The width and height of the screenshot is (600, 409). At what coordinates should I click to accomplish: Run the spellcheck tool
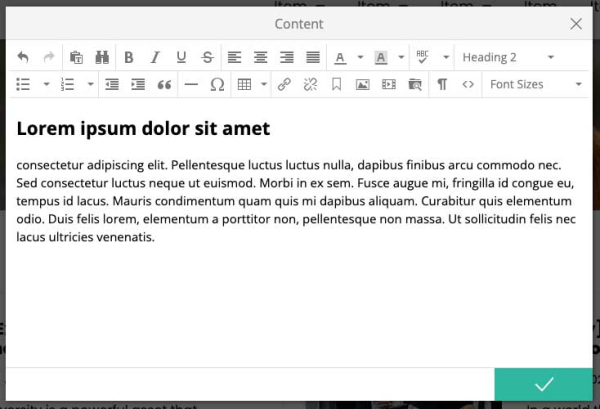tap(422, 57)
